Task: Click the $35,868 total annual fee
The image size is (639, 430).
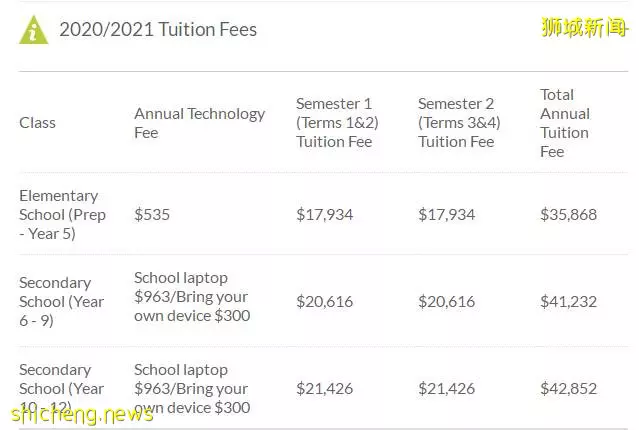Action: point(568,214)
